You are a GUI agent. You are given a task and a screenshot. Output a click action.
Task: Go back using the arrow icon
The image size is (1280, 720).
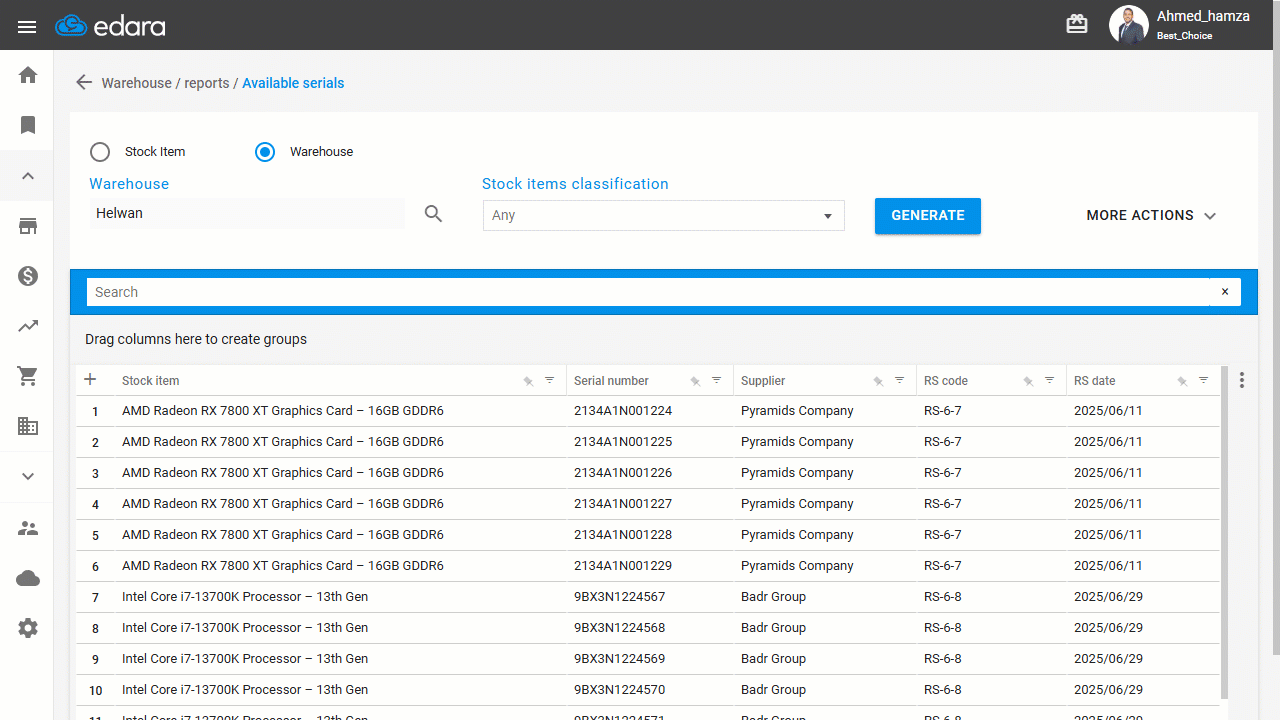point(84,83)
